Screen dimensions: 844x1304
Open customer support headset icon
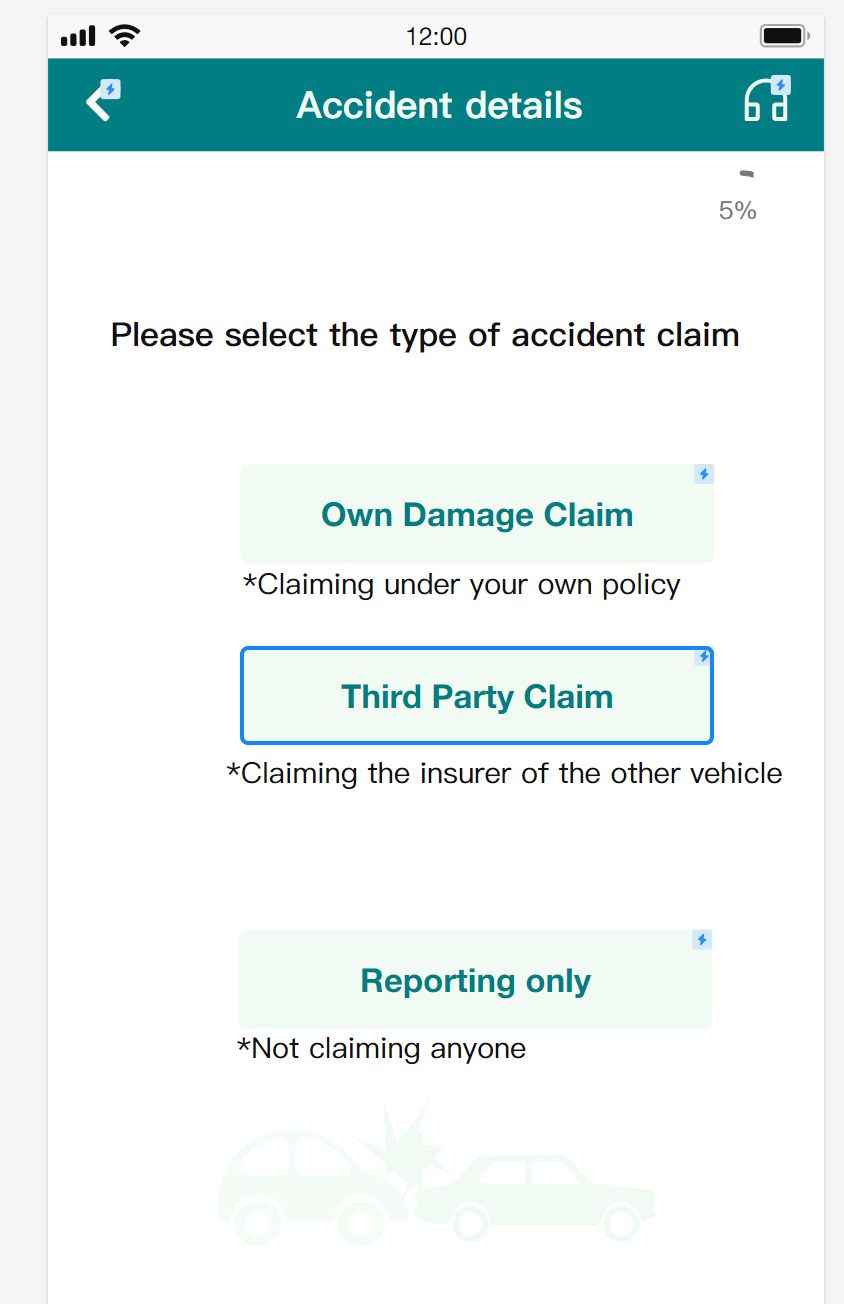click(x=764, y=103)
